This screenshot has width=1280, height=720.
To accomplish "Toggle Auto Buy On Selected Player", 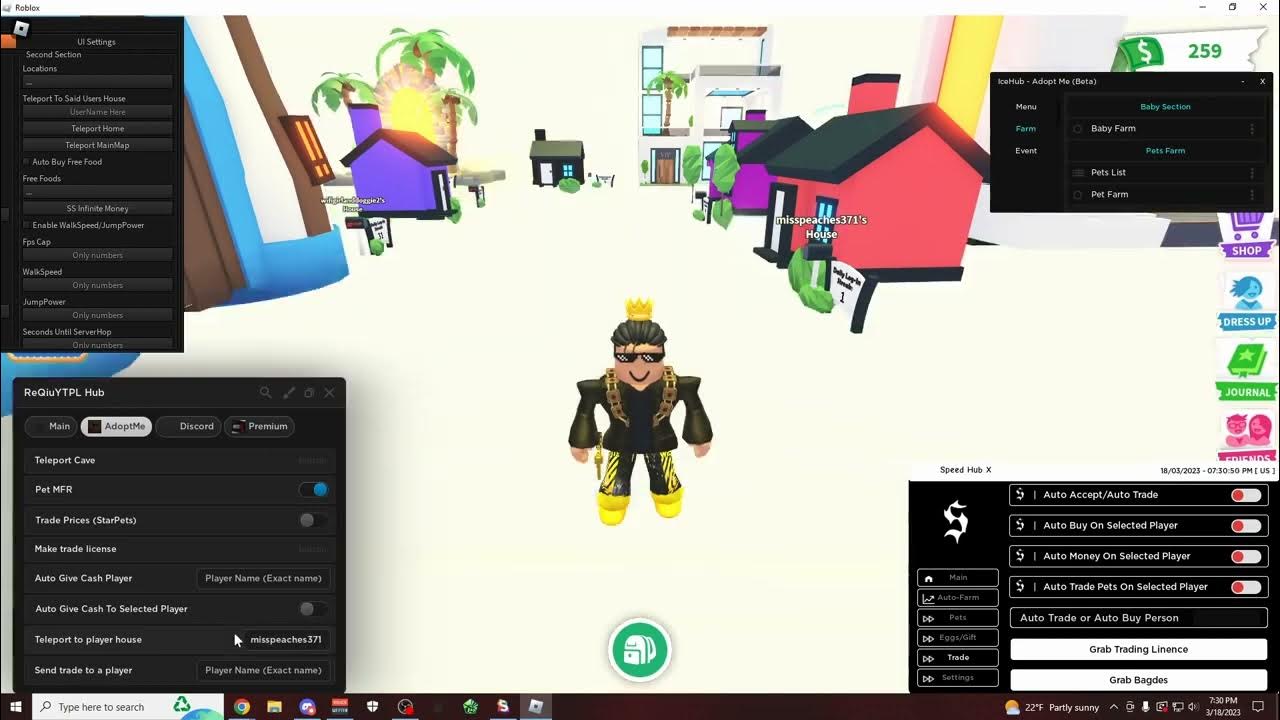I will (1246, 526).
